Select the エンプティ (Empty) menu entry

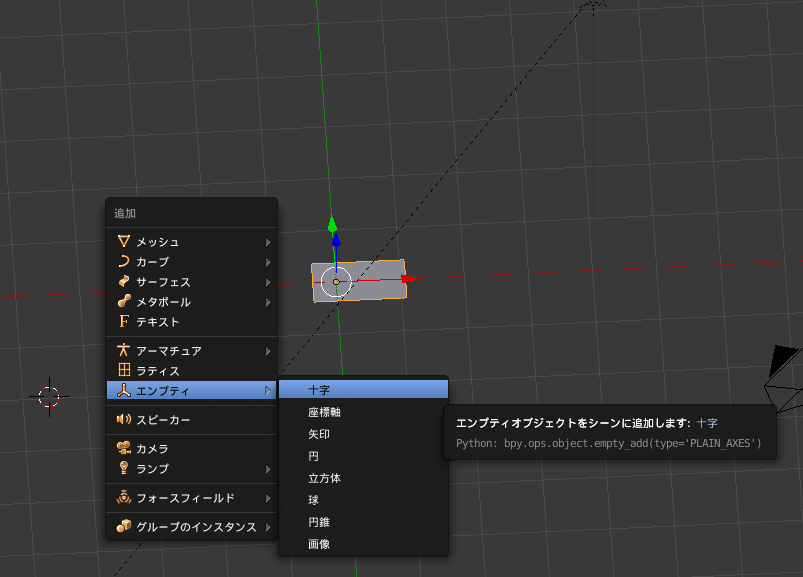[192, 391]
